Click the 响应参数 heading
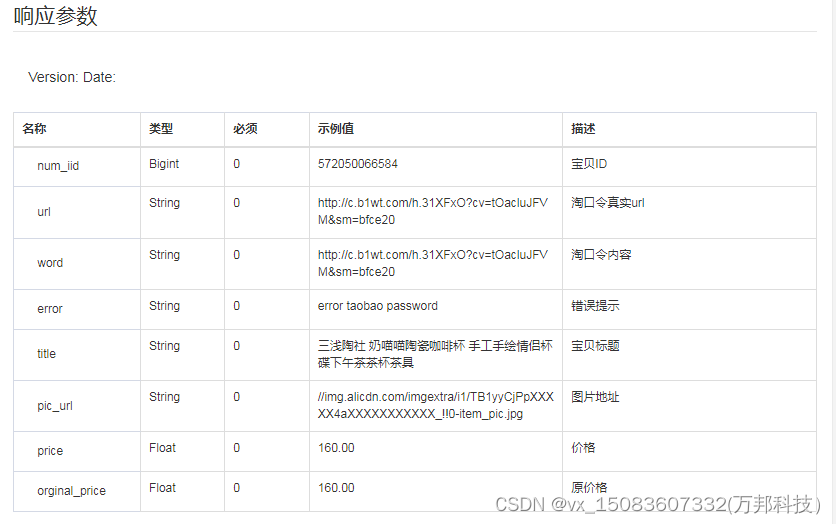 tap(55, 16)
